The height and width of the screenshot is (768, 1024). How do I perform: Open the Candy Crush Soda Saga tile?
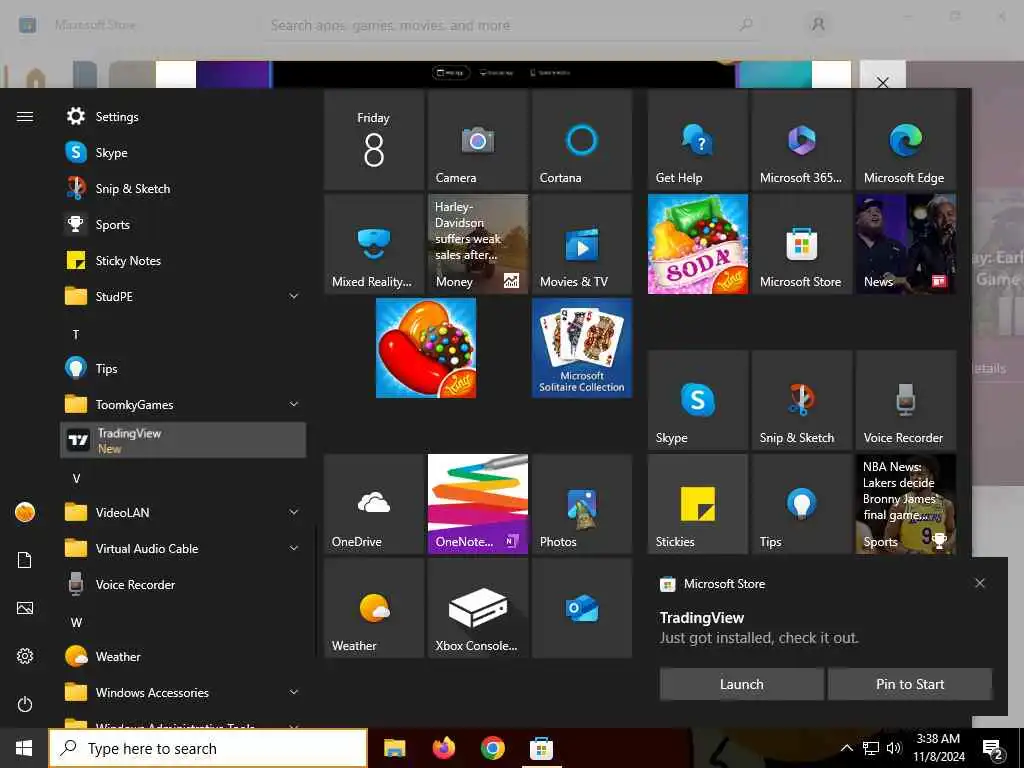coord(697,244)
